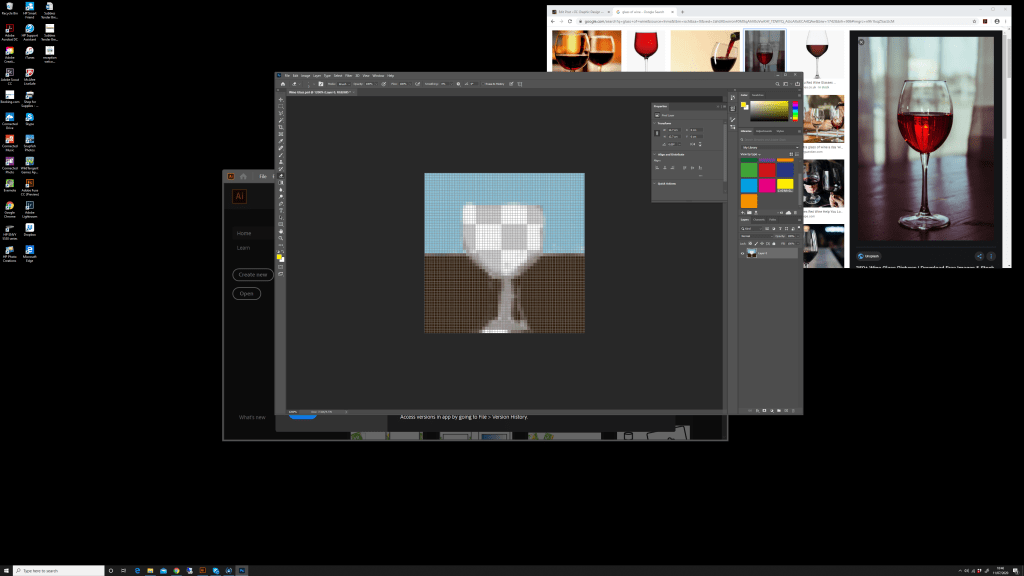This screenshot has height=576, width=1024.
Task: Click the Photoshop Home icon in options bar
Action: point(283,85)
